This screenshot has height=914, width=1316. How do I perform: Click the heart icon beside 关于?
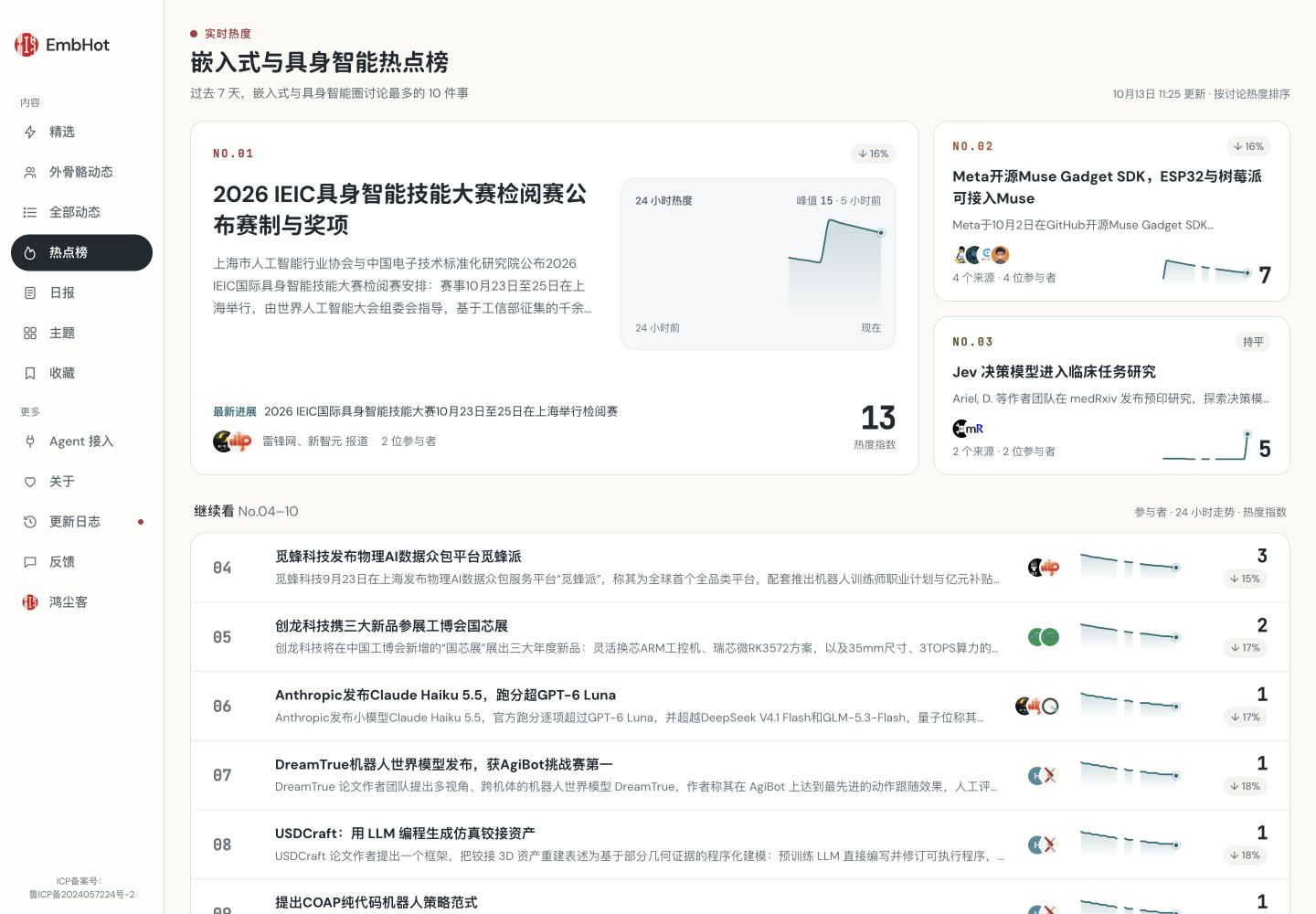[30, 482]
